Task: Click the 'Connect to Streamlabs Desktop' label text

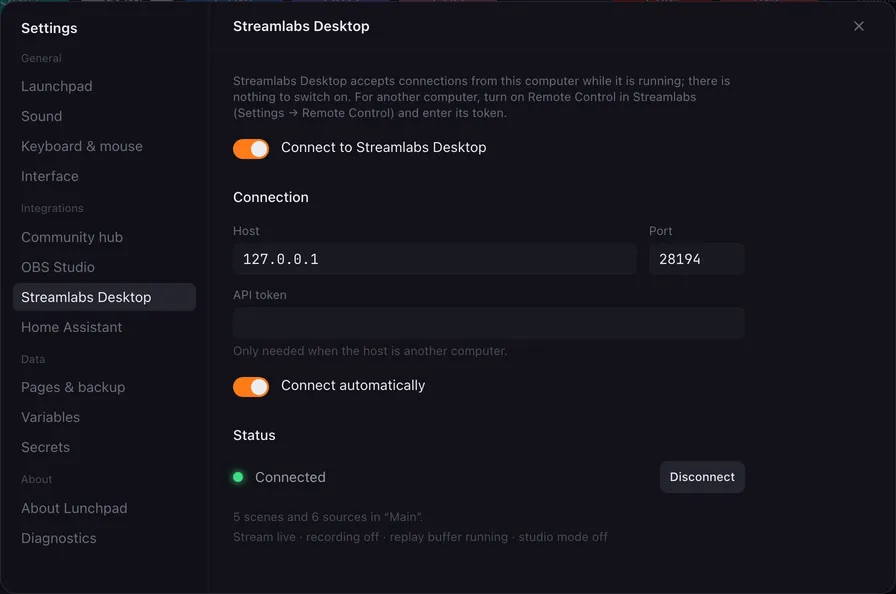Action: pyautogui.click(x=383, y=147)
